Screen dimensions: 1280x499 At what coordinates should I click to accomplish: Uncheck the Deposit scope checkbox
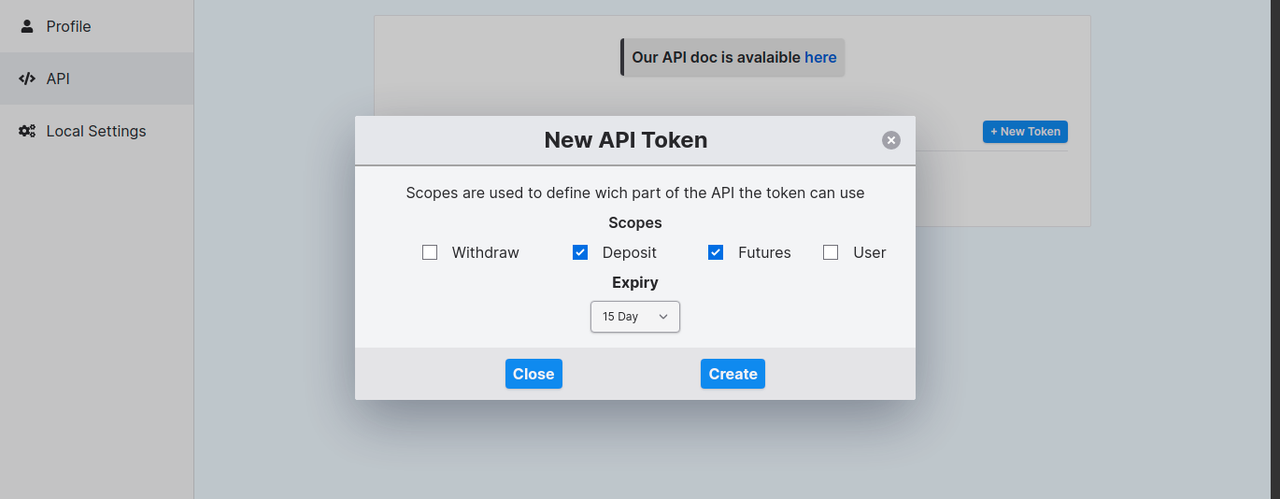[580, 253]
